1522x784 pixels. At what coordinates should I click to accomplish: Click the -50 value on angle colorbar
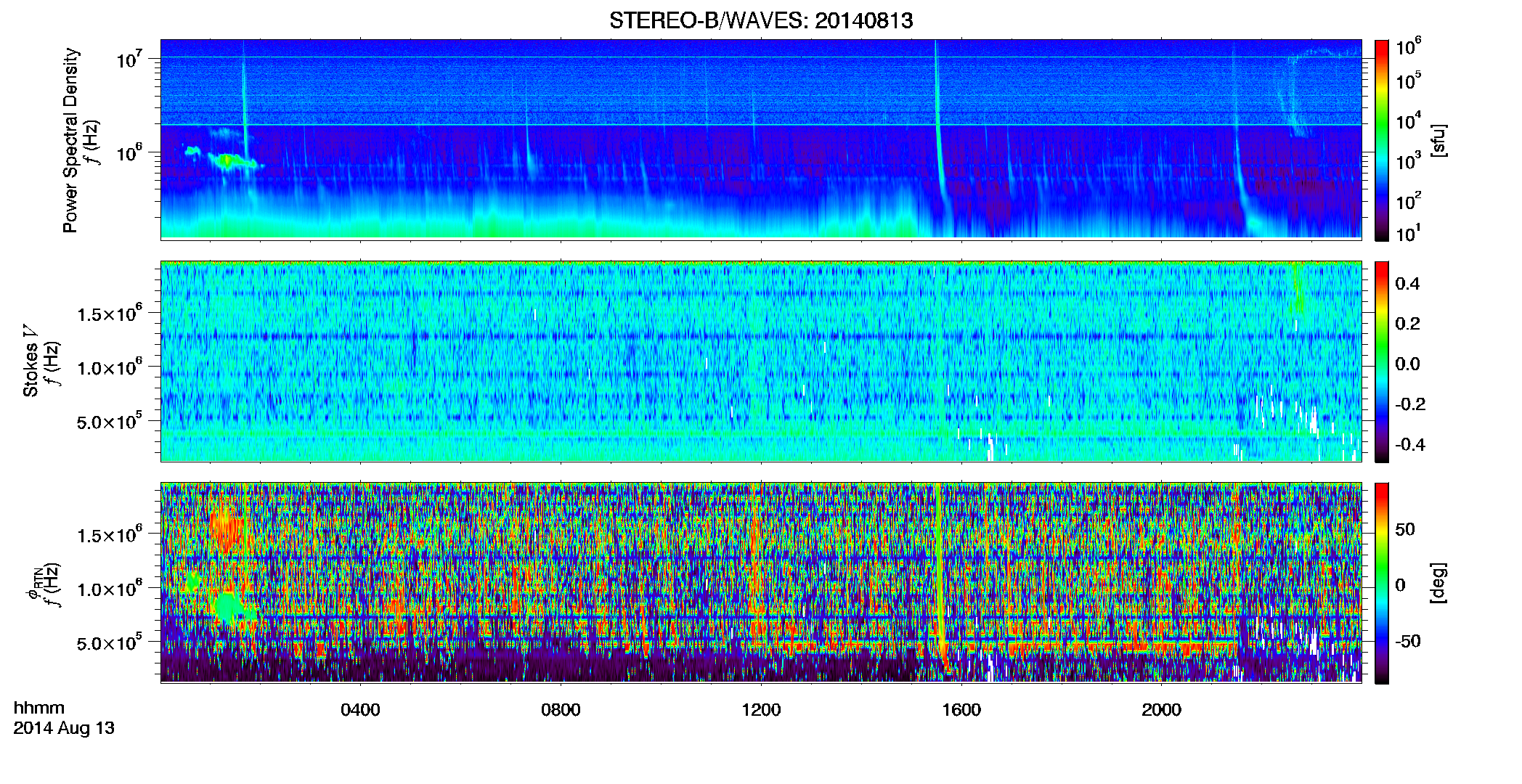coord(1407,641)
